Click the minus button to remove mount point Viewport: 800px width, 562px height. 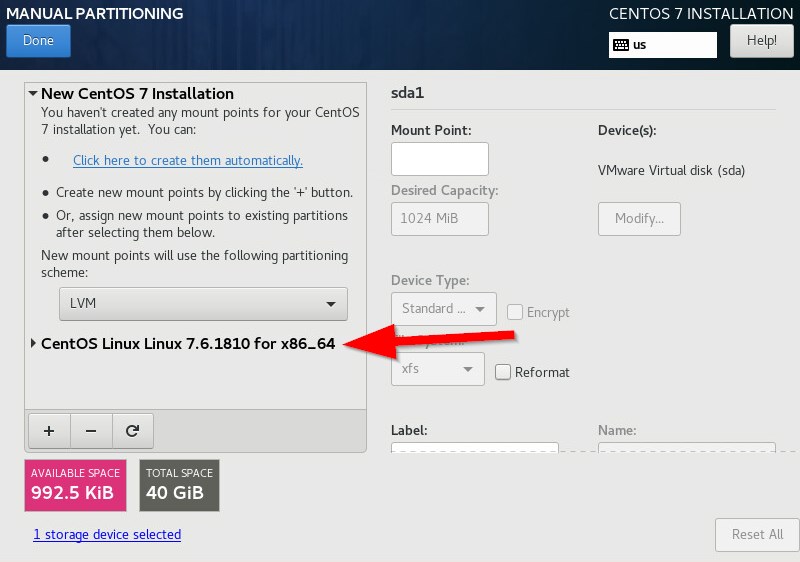91,431
